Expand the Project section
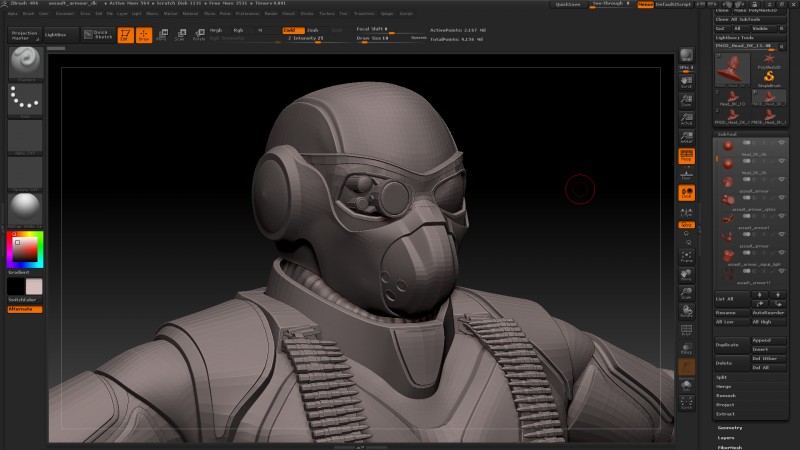This screenshot has height=450, width=800. click(x=725, y=405)
